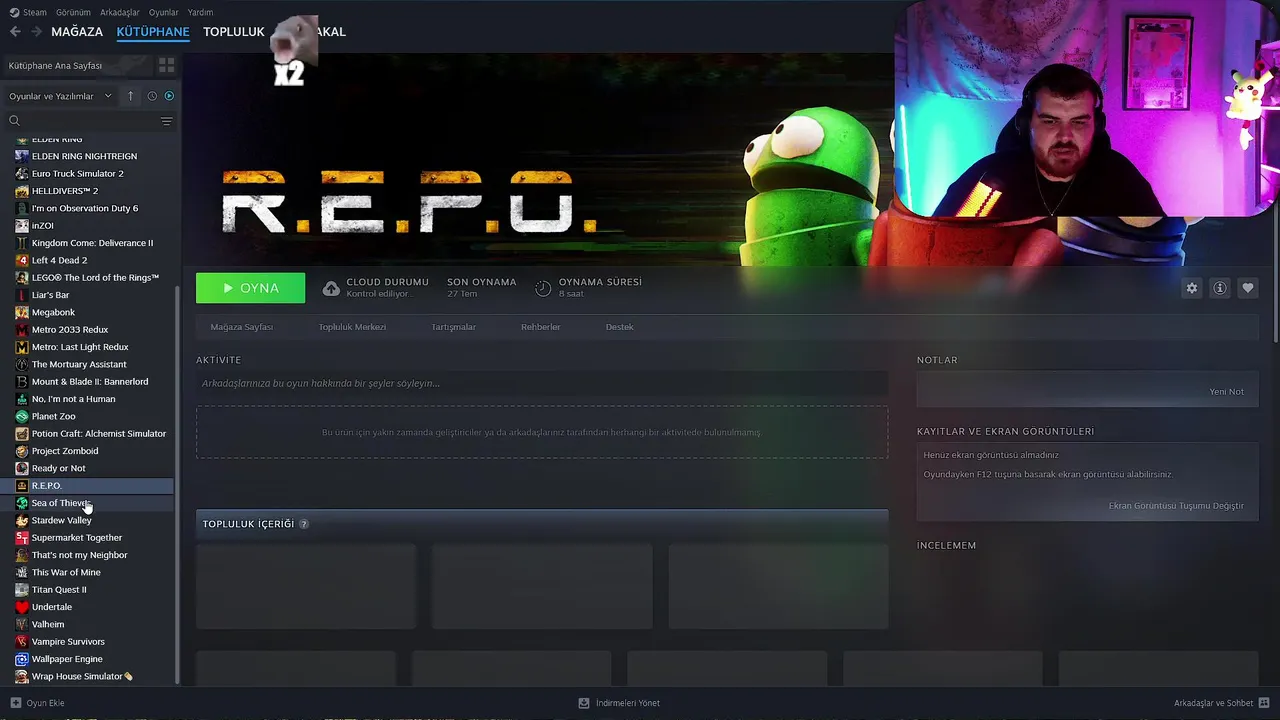1280x720 pixels.
Task: Open the Oyunlar menu
Action: point(164,12)
